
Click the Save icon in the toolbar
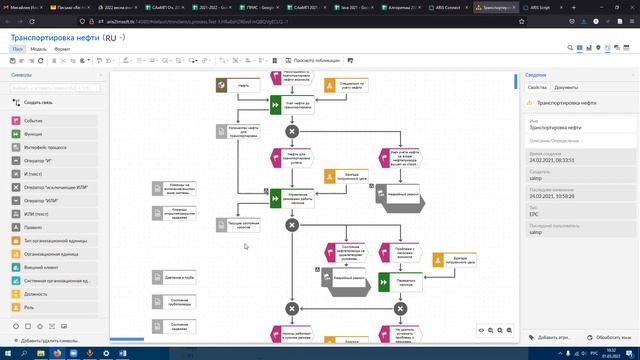point(13,60)
